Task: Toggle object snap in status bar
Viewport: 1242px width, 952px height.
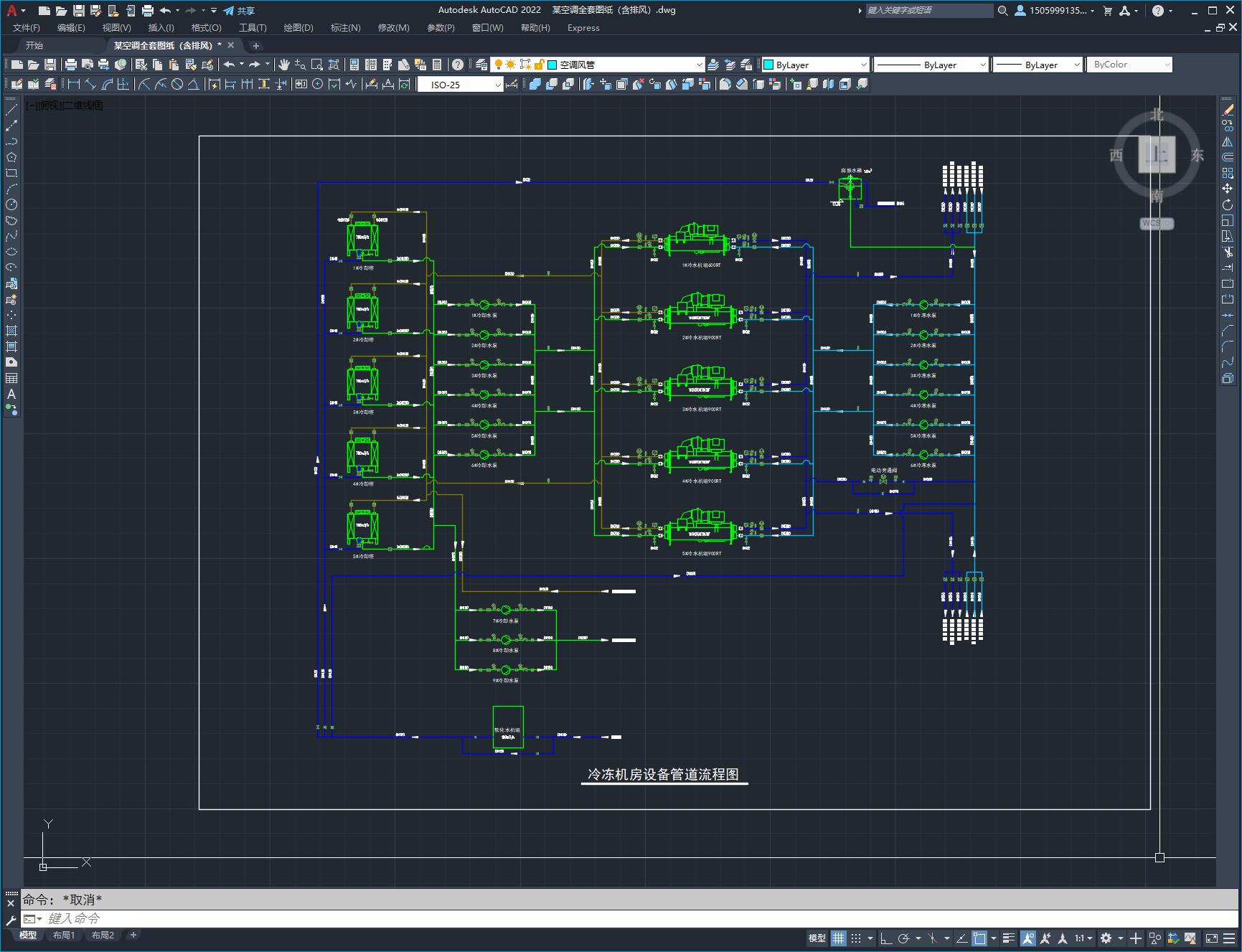Action: [979, 938]
